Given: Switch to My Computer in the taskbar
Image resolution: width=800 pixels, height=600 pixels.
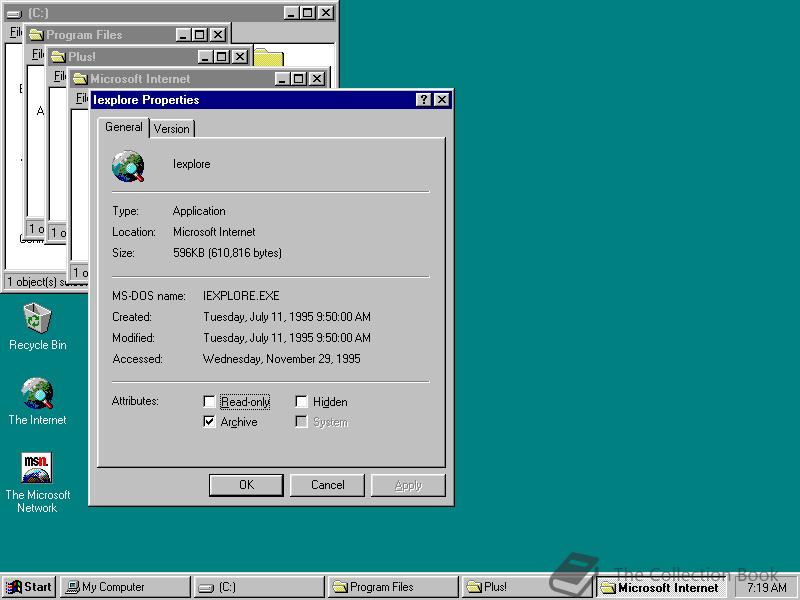Looking at the screenshot, I should coord(125,587).
